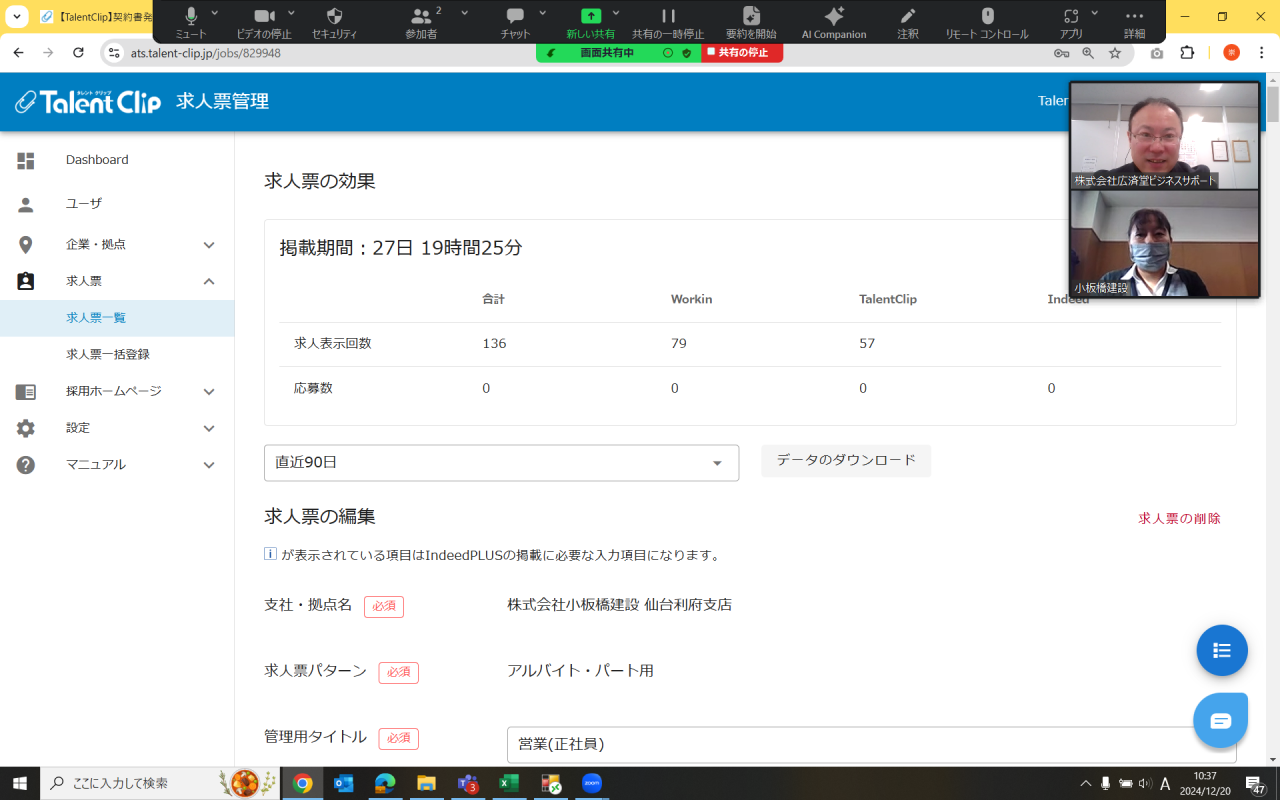Click the address bar URL
This screenshot has height=800, width=1280.
pyautogui.click(x=206, y=53)
